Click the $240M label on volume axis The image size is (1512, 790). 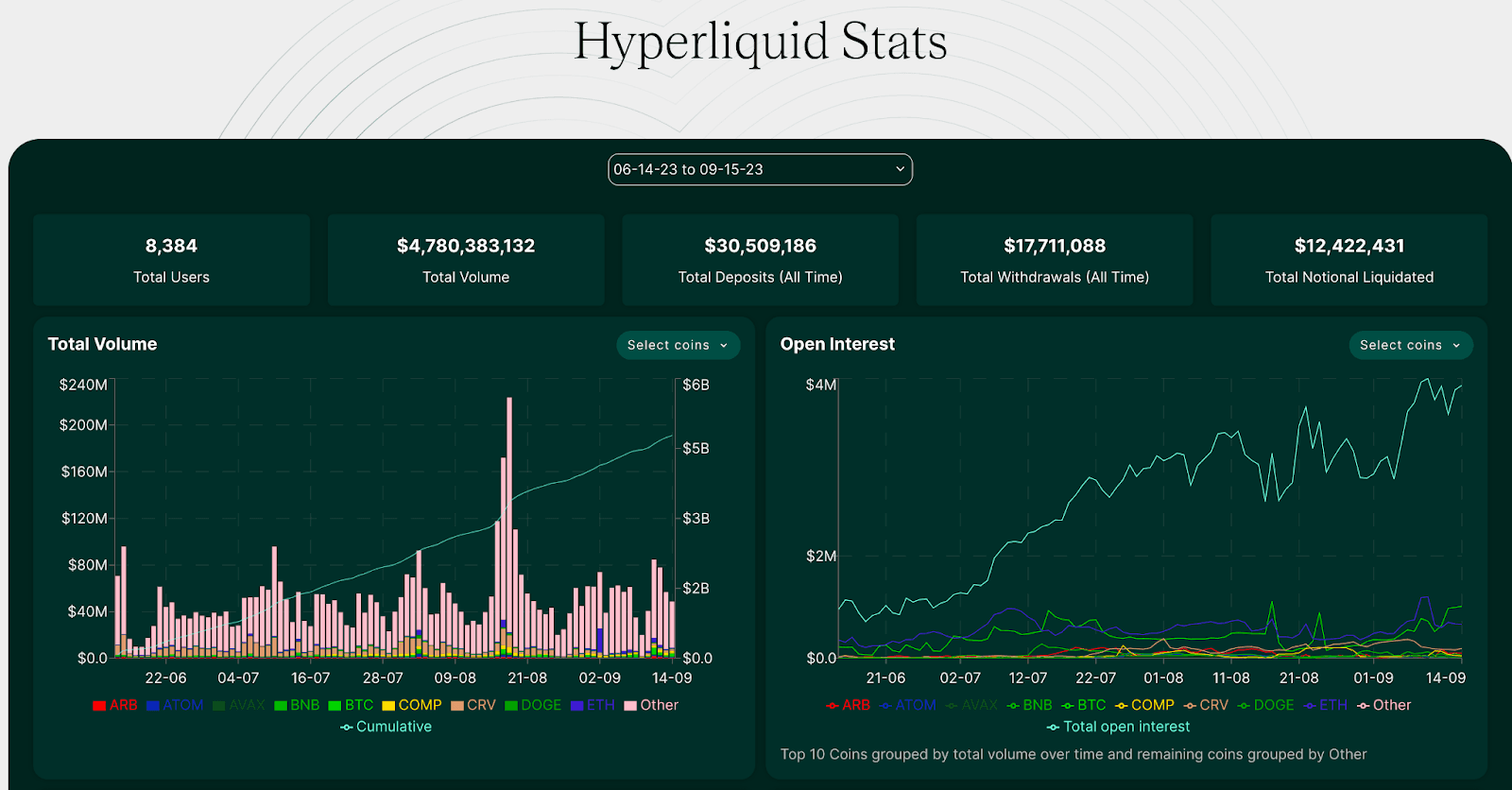[x=83, y=385]
